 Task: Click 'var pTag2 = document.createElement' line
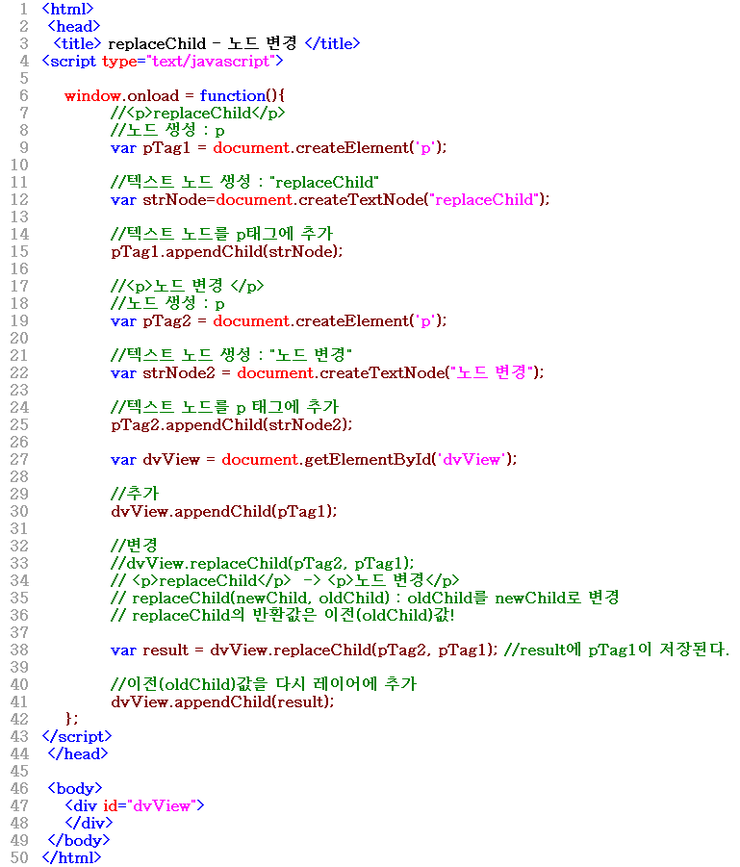click(278, 321)
